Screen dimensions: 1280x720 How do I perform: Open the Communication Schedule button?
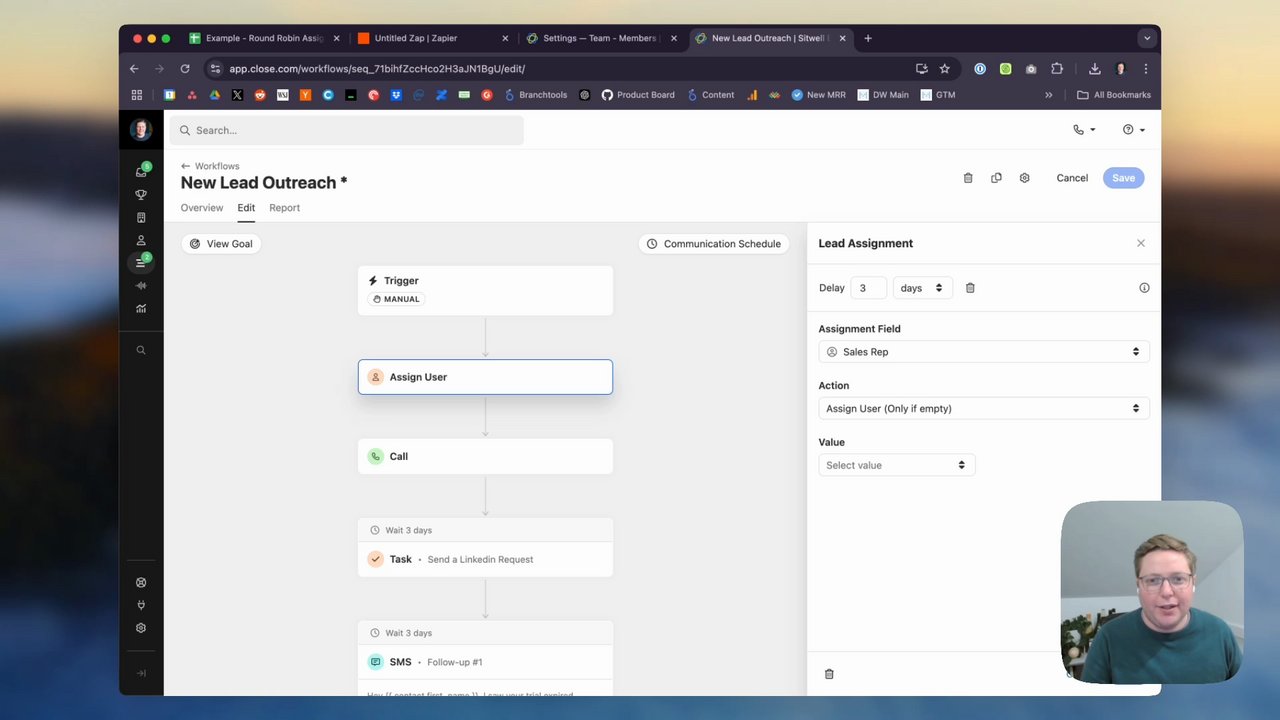pyautogui.click(x=714, y=244)
